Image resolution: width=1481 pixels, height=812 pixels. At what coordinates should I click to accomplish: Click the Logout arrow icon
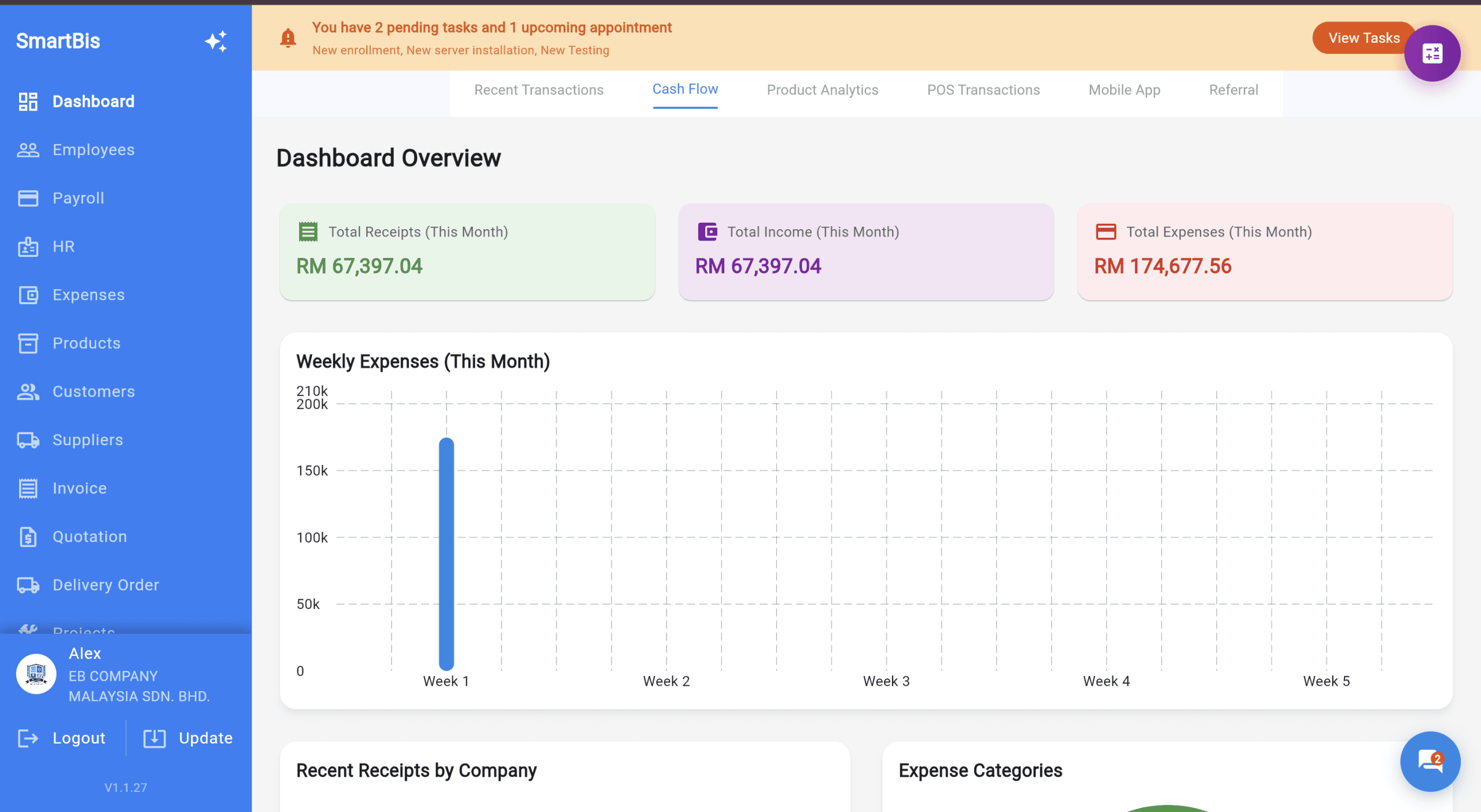click(x=28, y=738)
